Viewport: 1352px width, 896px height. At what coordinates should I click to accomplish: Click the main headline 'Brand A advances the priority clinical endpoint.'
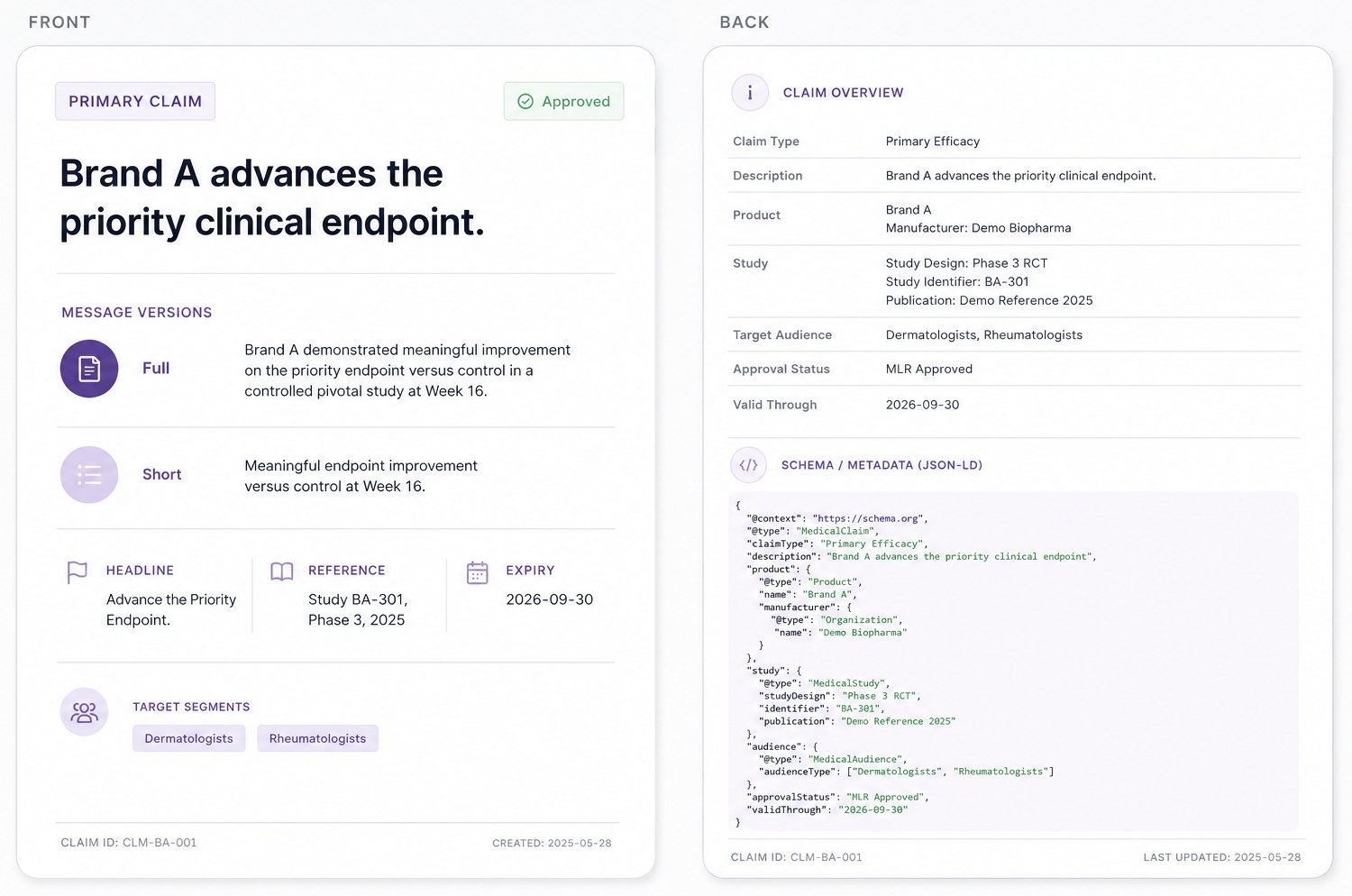[272, 197]
